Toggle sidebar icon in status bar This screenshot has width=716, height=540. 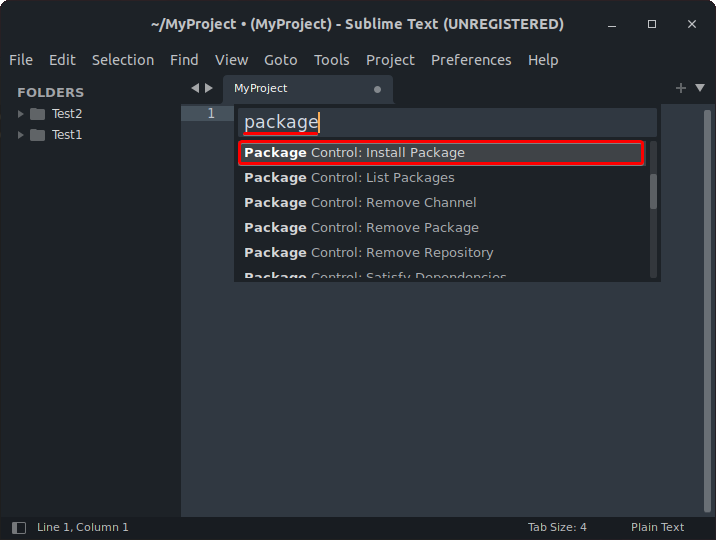19,528
